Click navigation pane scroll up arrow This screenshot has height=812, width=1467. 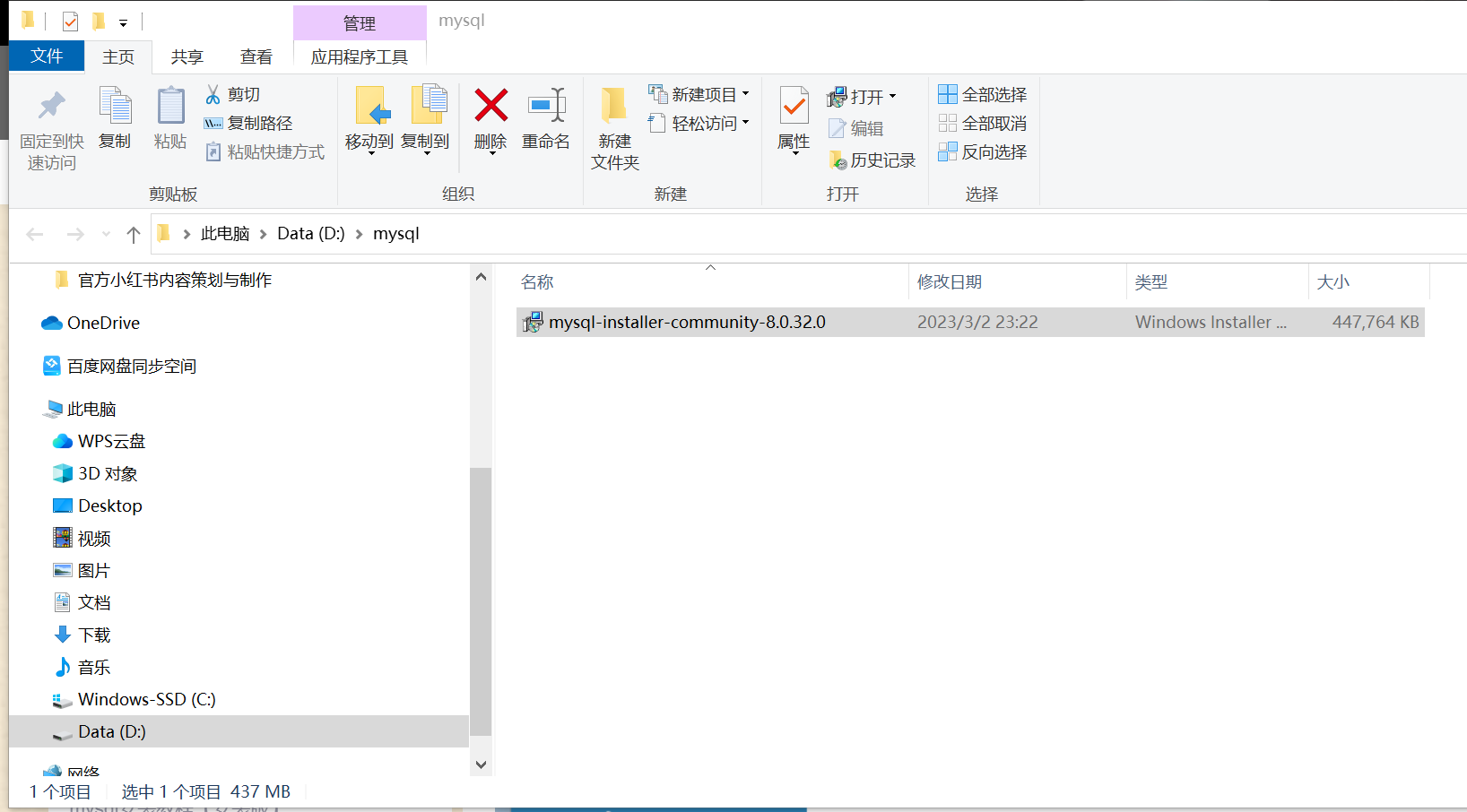tap(481, 277)
